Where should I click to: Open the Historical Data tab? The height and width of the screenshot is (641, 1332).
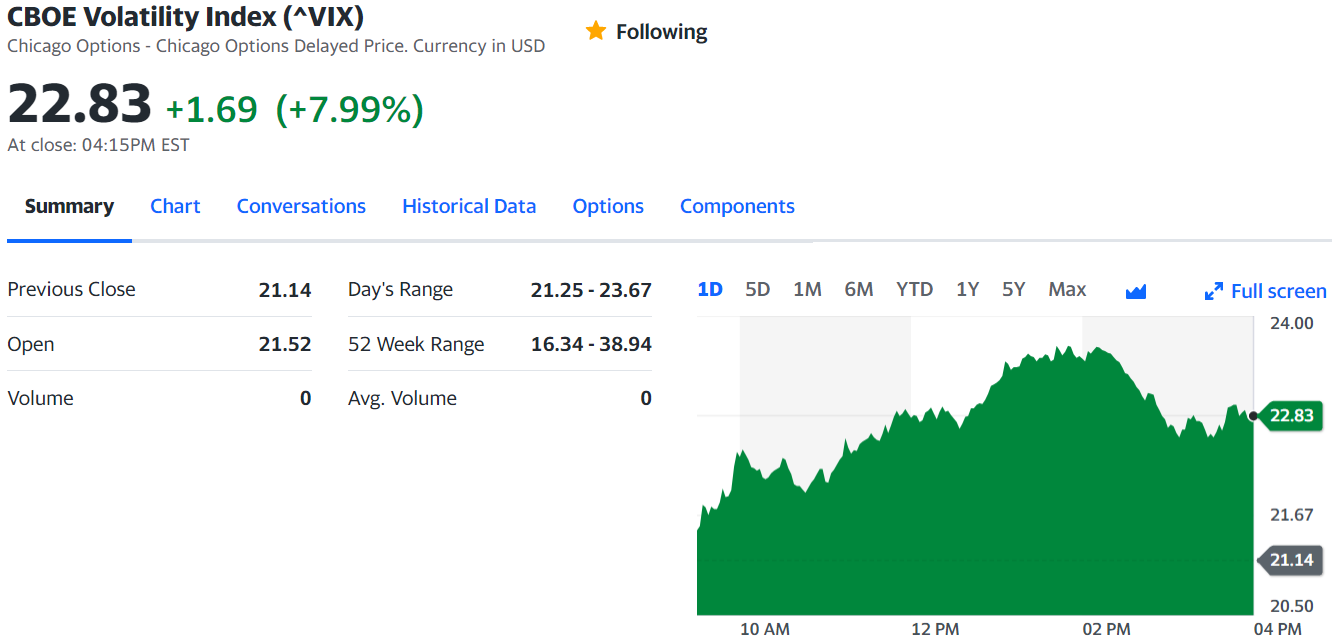(469, 206)
